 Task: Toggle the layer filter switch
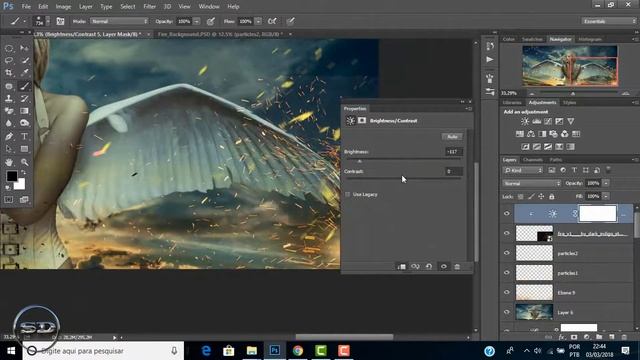click(x=608, y=170)
